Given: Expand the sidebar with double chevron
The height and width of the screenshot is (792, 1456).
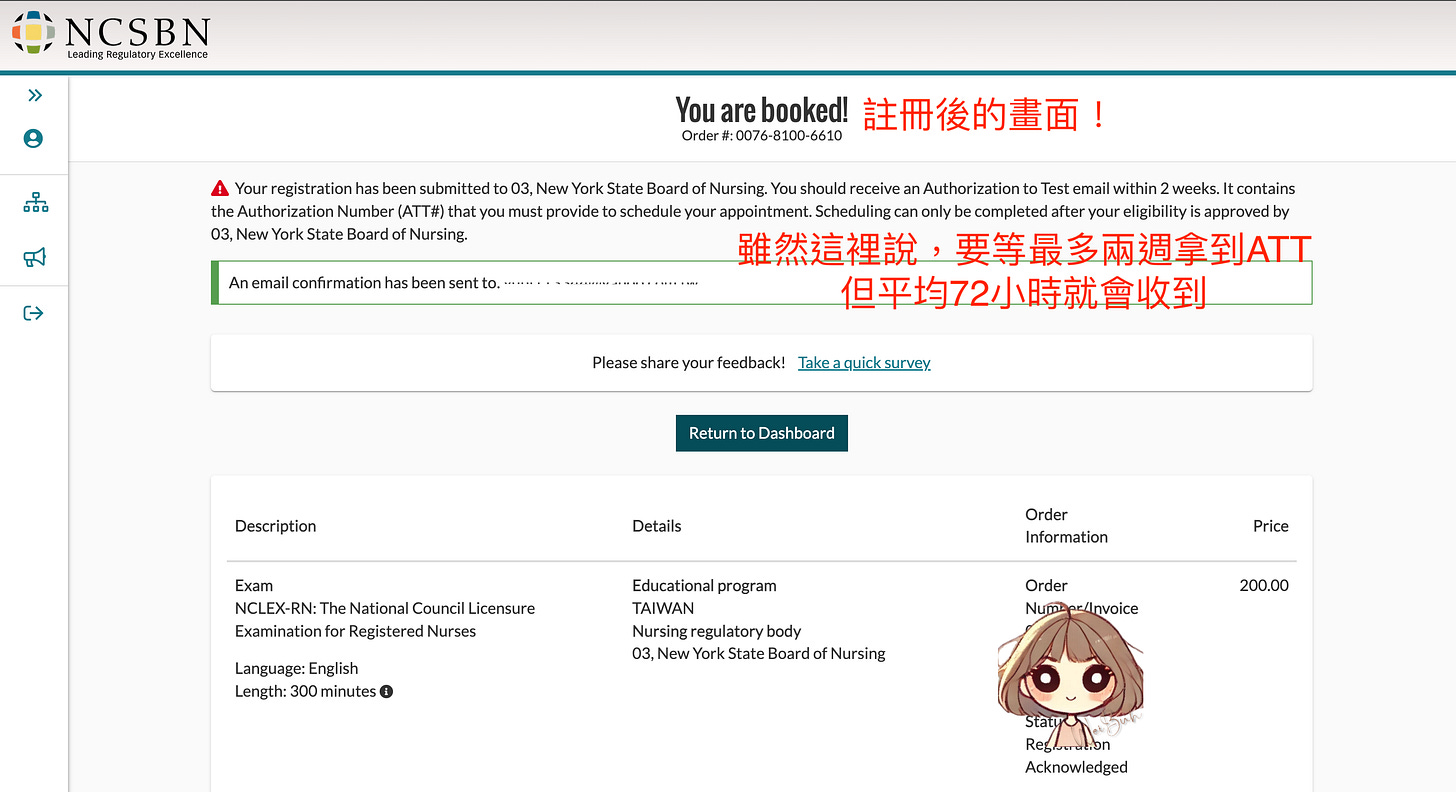Looking at the screenshot, I should (35, 95).
